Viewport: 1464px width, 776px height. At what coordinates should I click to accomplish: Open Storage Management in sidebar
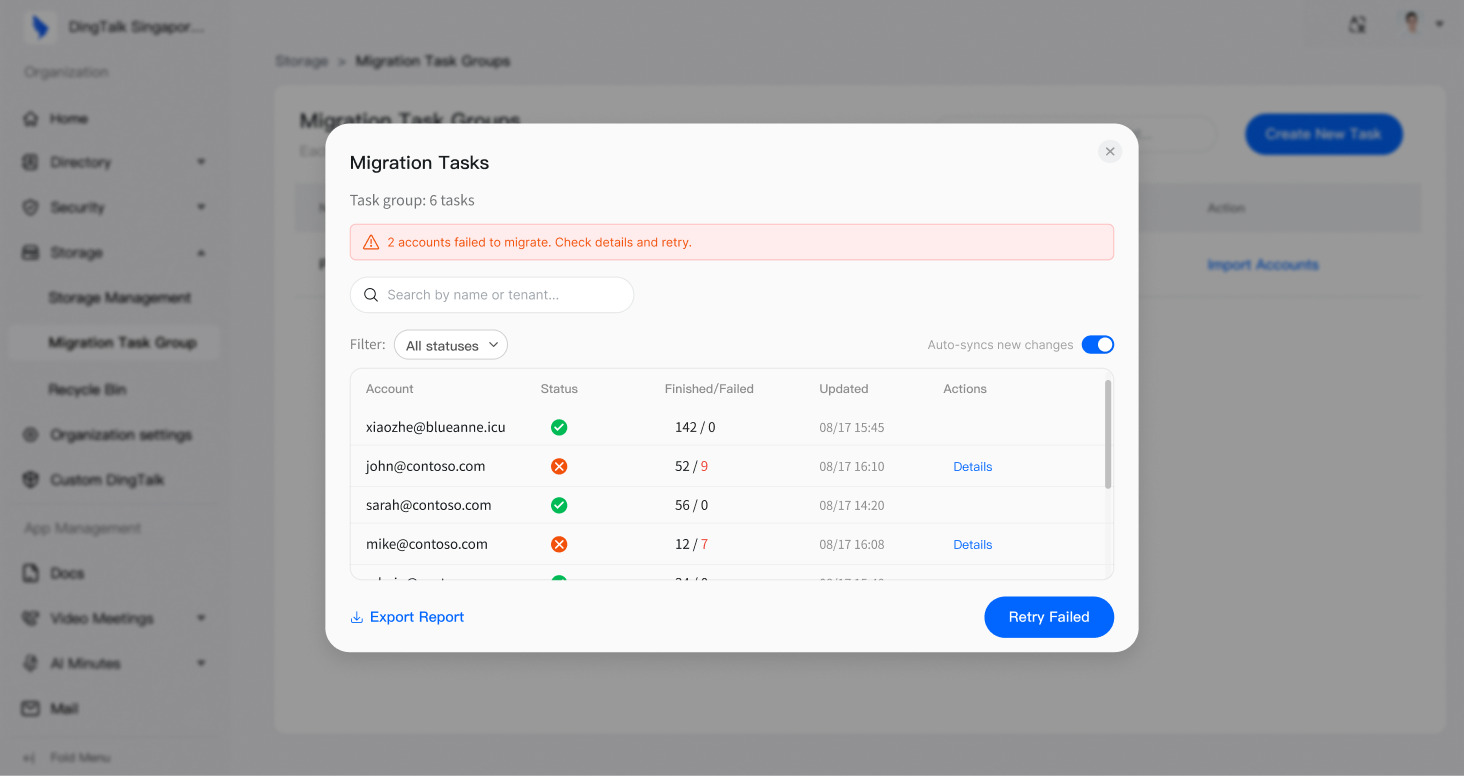pos(120,297)
